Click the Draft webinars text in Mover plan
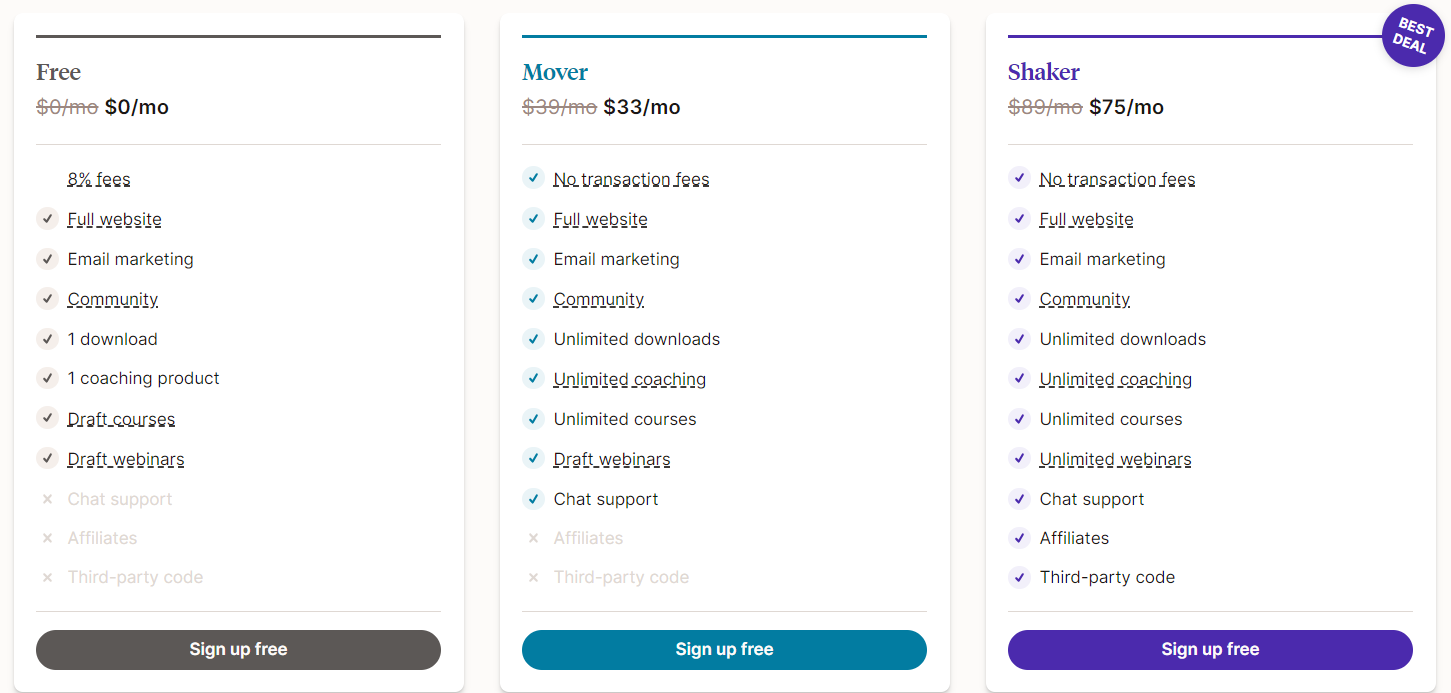 612,459
